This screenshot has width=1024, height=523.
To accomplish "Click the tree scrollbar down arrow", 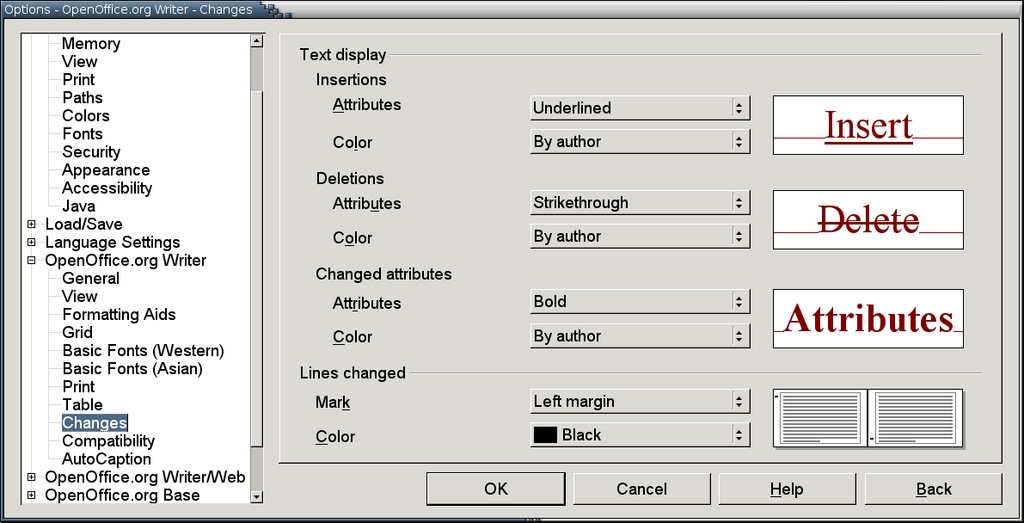I will click(257, 496).
